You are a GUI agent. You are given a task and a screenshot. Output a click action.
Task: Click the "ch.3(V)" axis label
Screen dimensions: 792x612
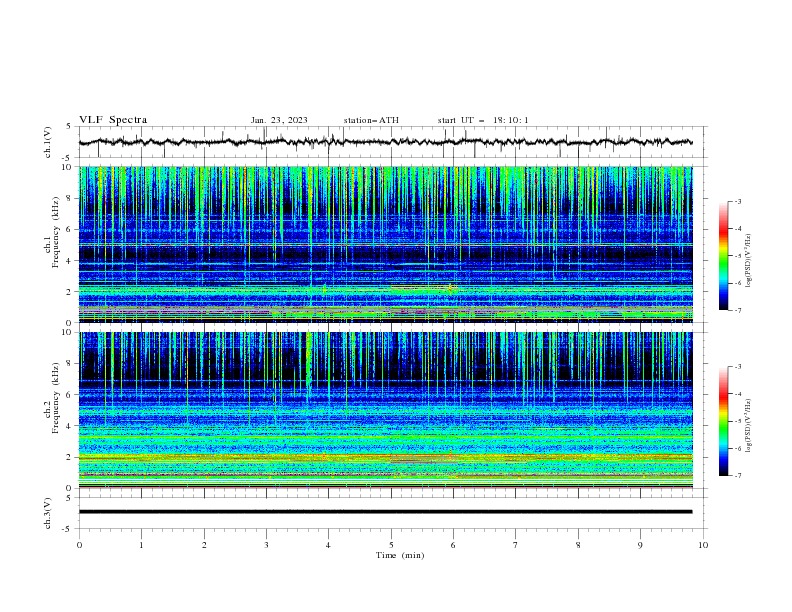click(x=48, y=513)
